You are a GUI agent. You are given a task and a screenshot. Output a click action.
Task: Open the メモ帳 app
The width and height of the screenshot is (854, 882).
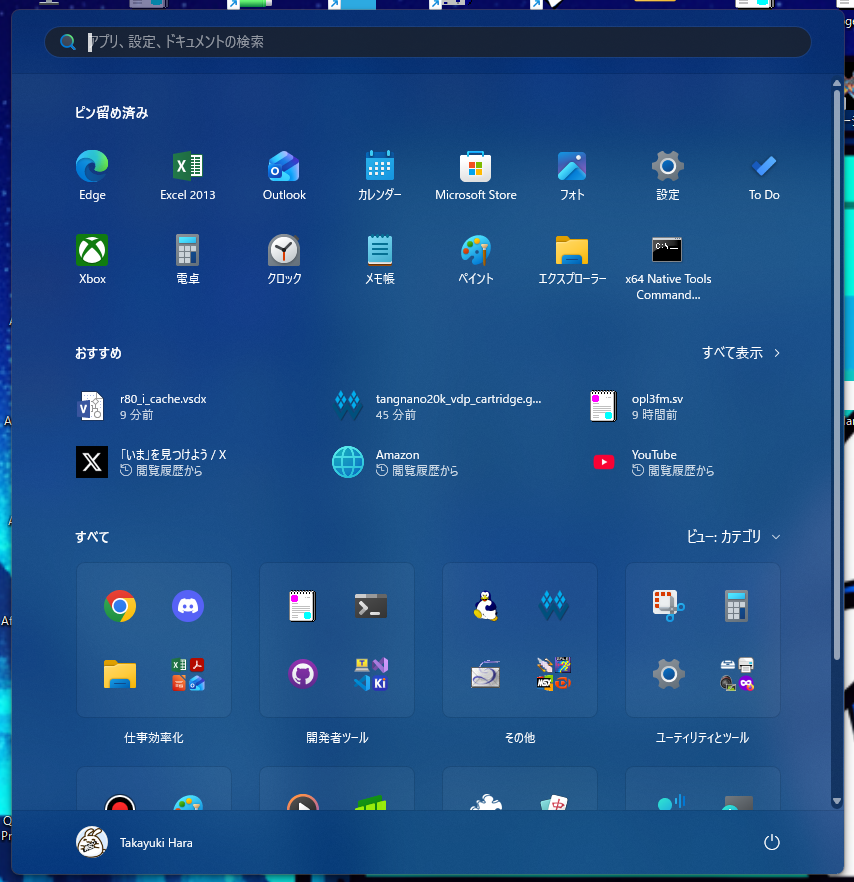pyautogui.click(x=380, y=259)
